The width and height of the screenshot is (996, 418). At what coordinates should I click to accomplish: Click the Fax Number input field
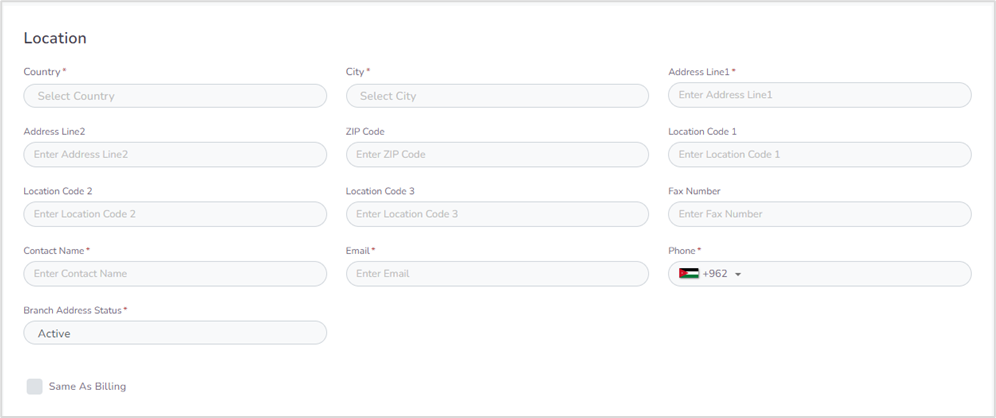point(819,214)
